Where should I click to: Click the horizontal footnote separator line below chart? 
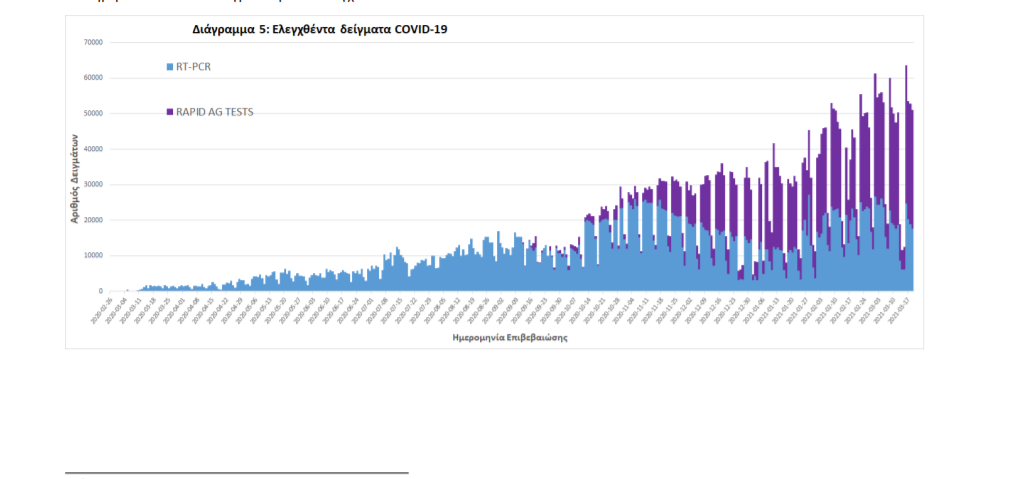[x=236, y=472]
